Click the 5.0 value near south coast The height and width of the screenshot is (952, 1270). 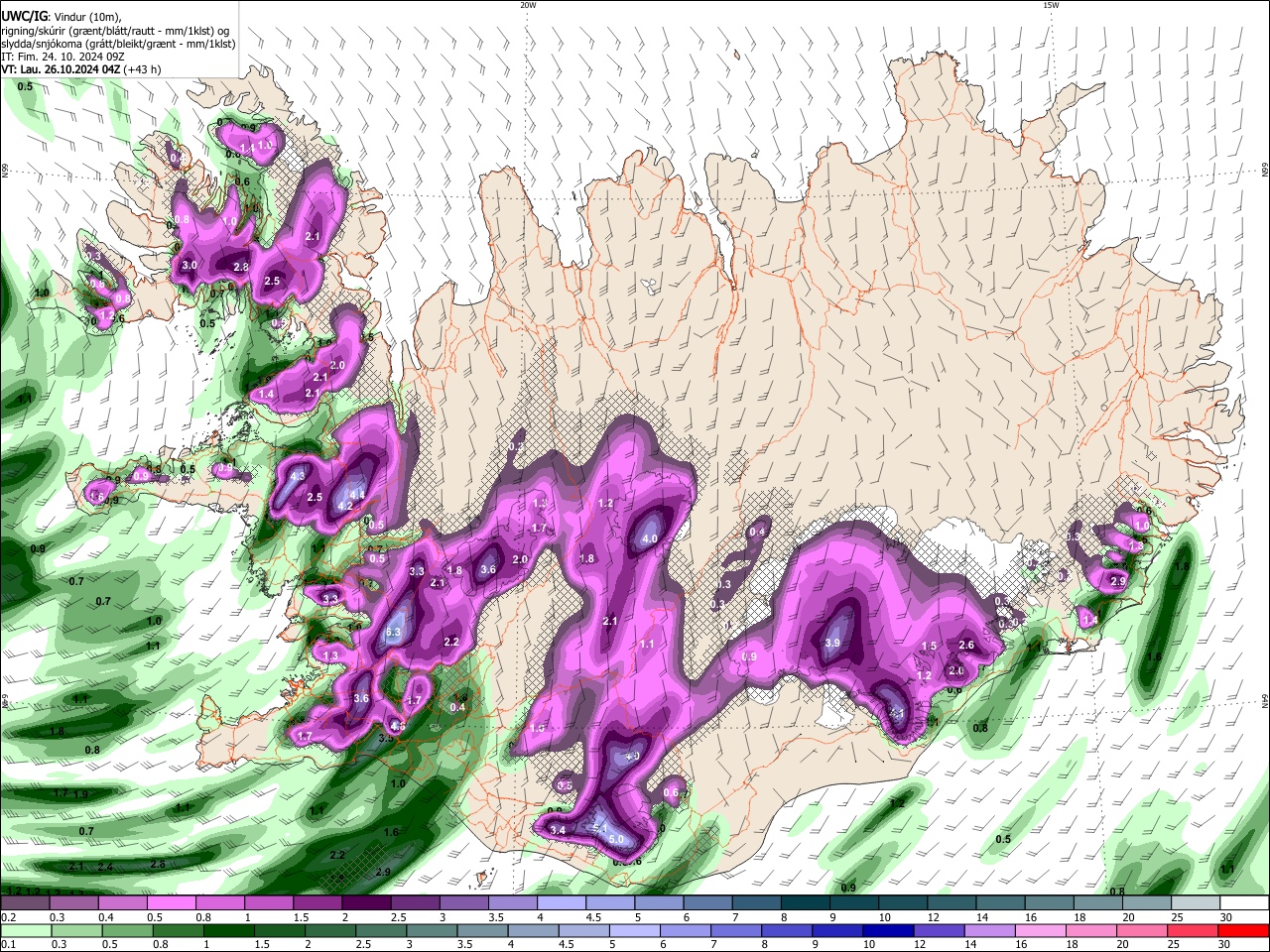click(x=616, y=840)
